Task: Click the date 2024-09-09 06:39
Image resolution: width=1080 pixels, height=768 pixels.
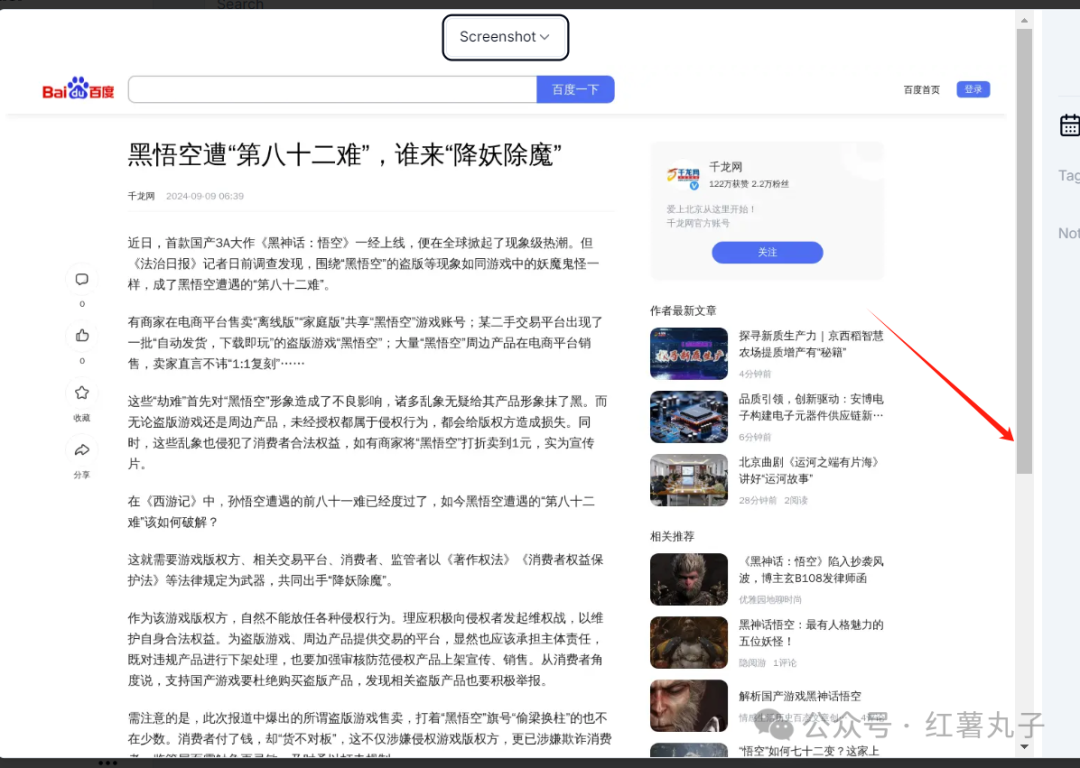Action: 205,196
